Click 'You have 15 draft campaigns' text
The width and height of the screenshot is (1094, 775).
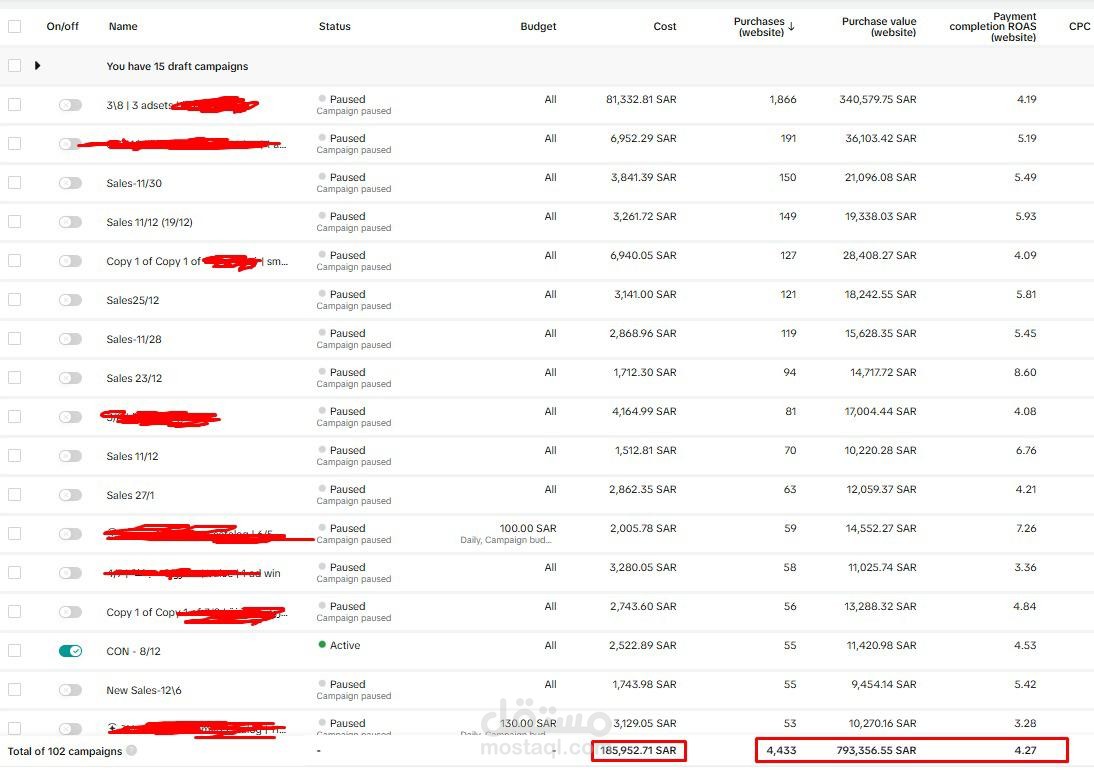click(x=177, y=66)
